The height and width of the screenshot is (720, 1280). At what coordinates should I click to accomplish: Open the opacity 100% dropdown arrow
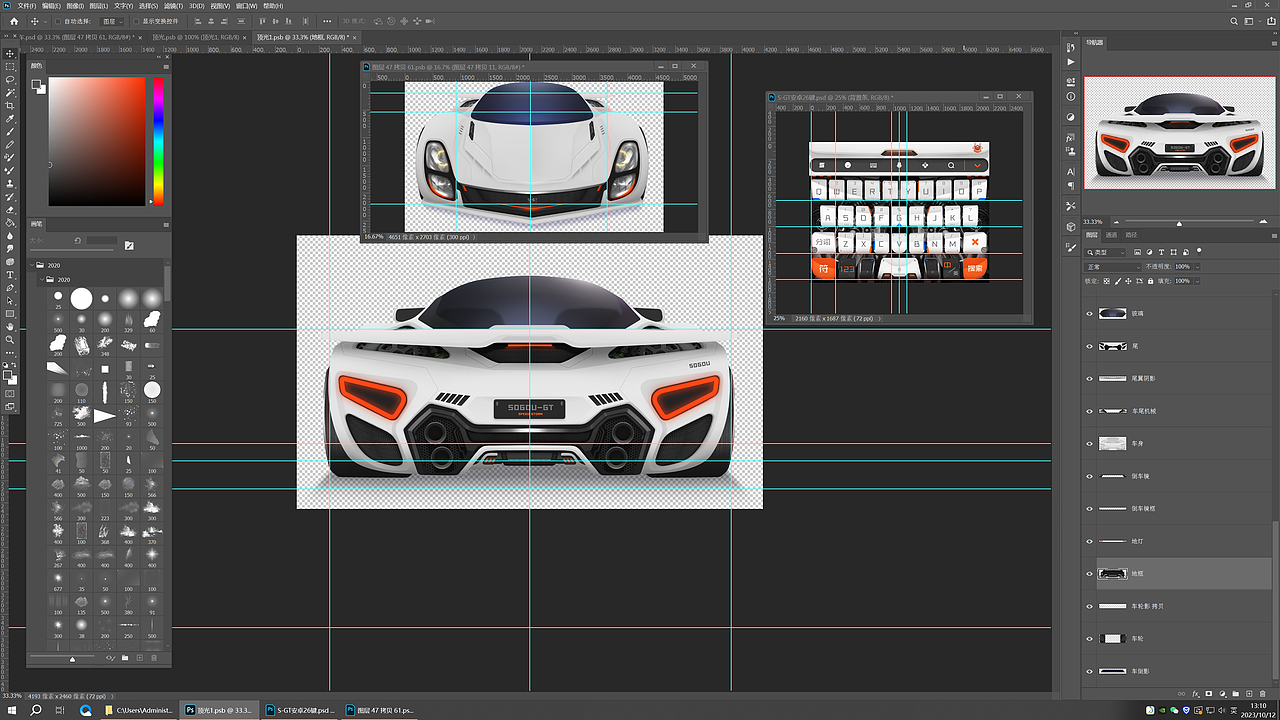(x=1196, y=267)
